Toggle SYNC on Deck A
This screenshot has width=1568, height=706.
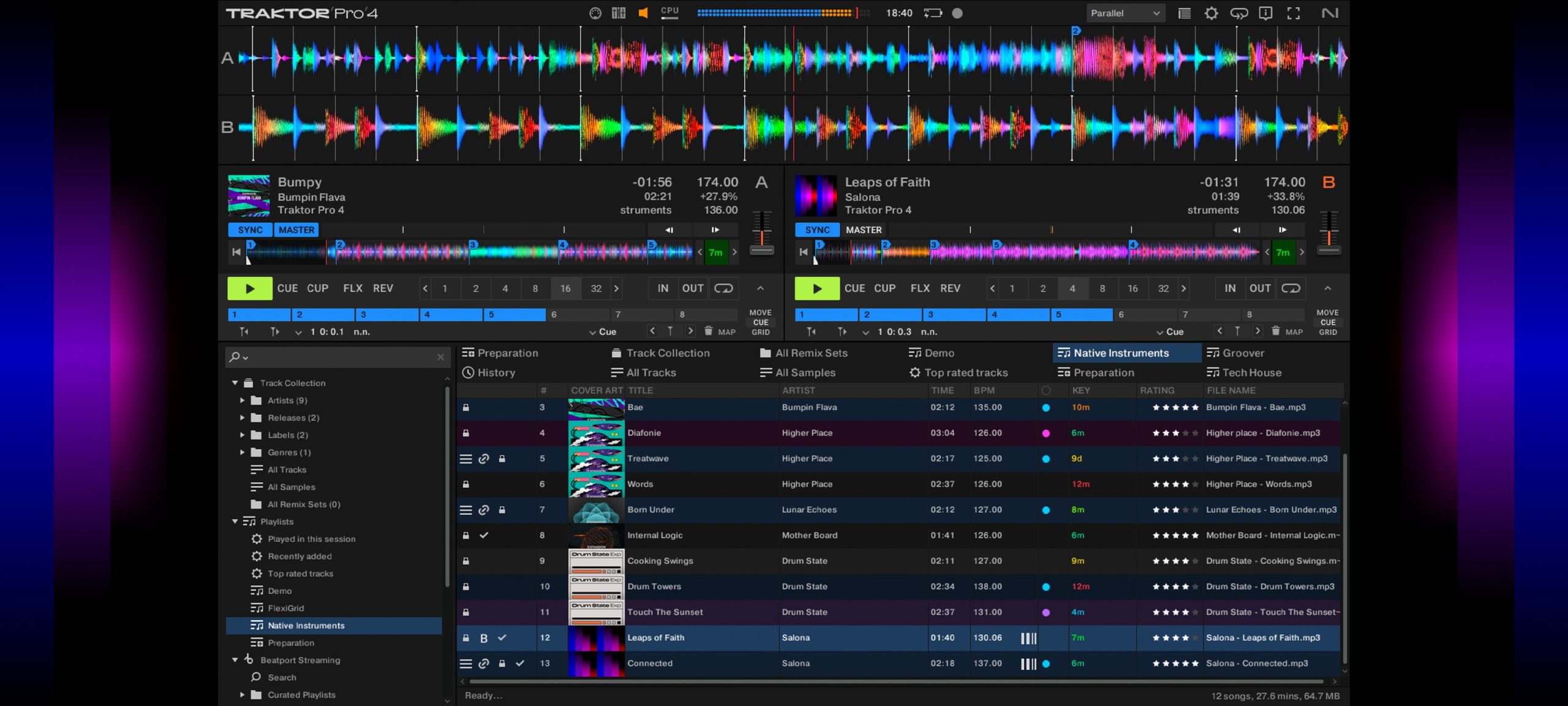250,230
